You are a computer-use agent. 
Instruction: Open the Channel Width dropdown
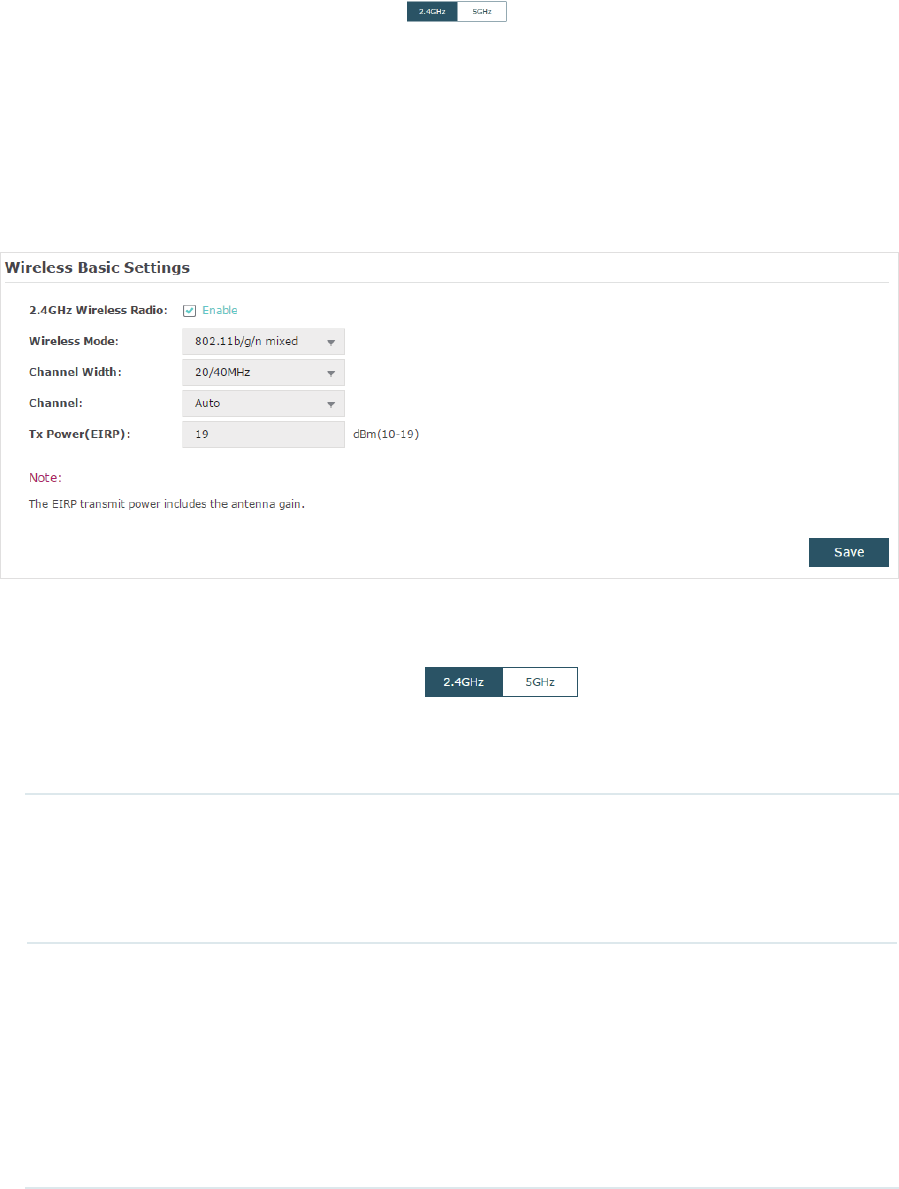[x=263, y=372]
